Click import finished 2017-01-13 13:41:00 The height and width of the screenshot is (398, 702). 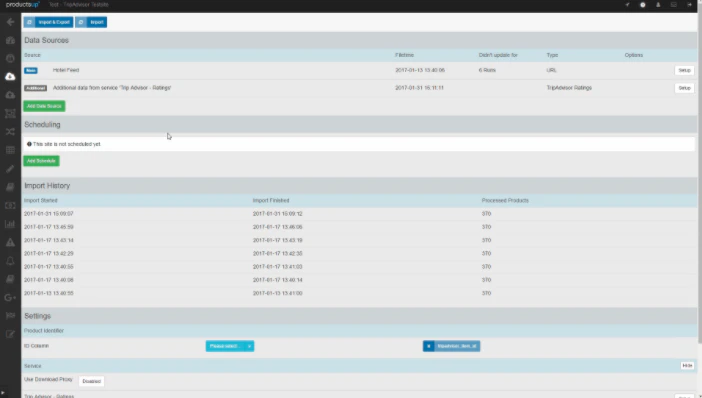click(277, 293)
